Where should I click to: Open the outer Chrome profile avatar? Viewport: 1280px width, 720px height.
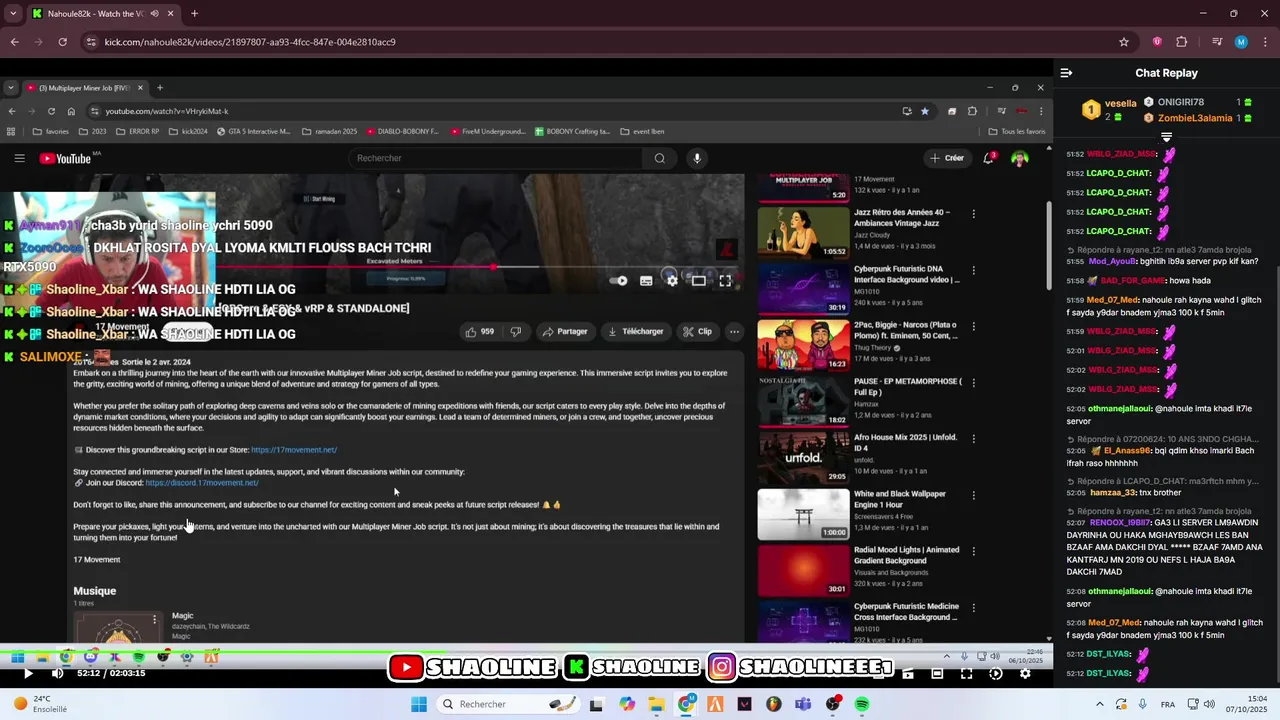click(x=1241, y=42)
